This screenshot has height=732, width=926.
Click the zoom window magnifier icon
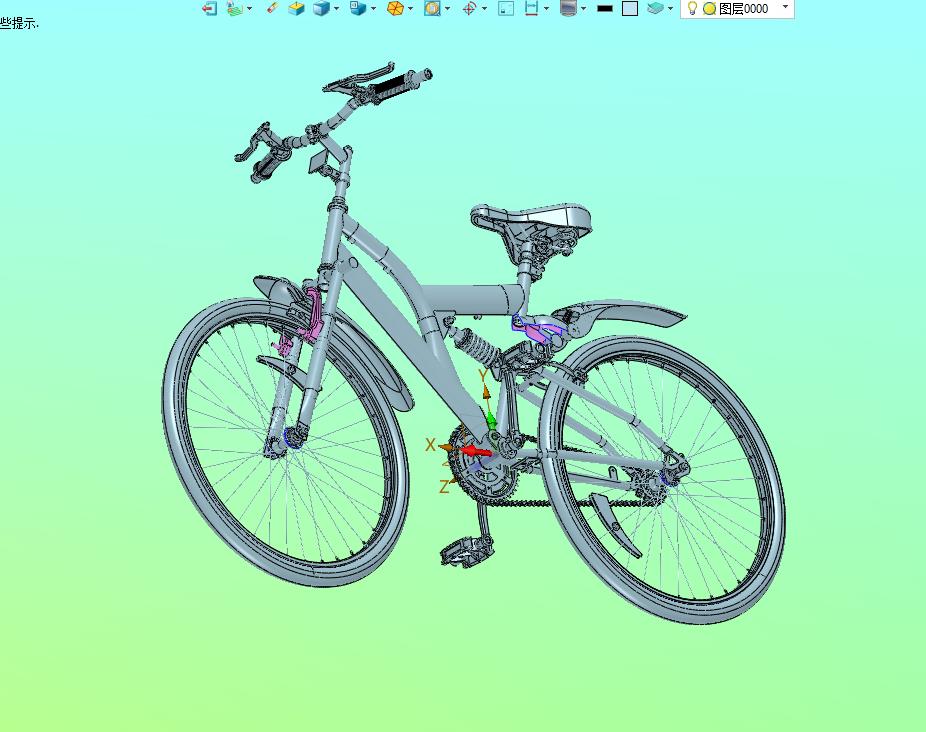coord(432,8)
